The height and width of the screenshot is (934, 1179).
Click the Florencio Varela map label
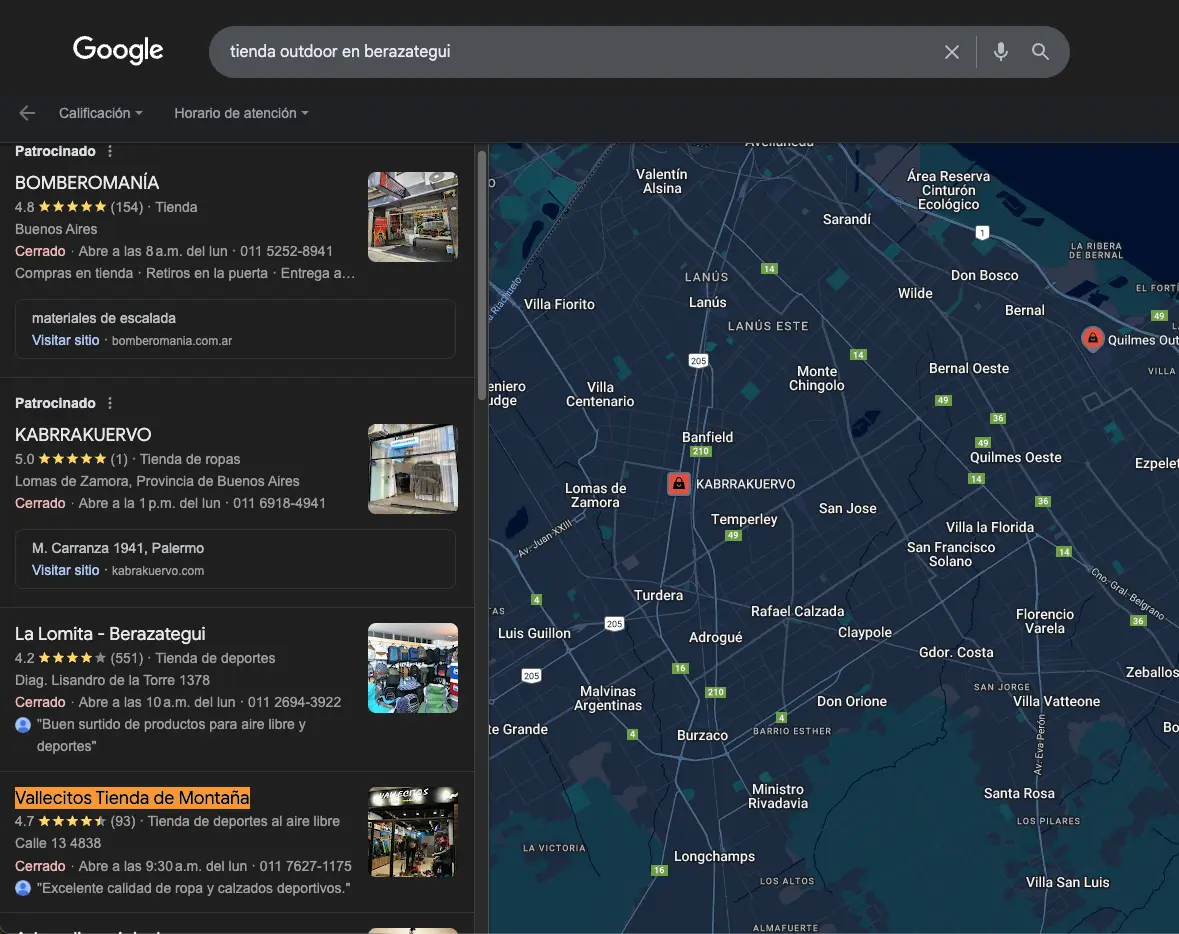tap(1044, 621)
